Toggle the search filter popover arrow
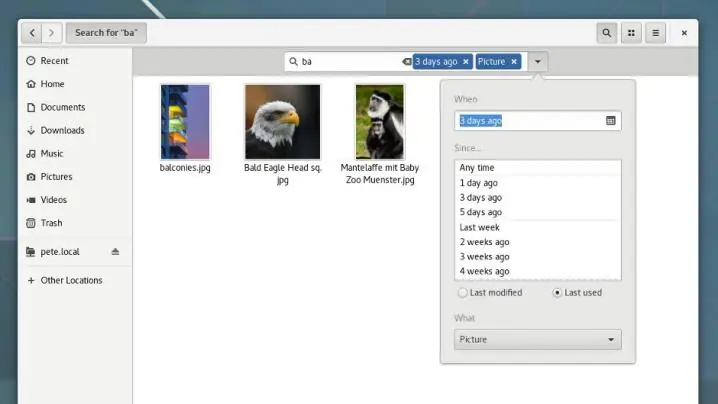 coord(538,61)
